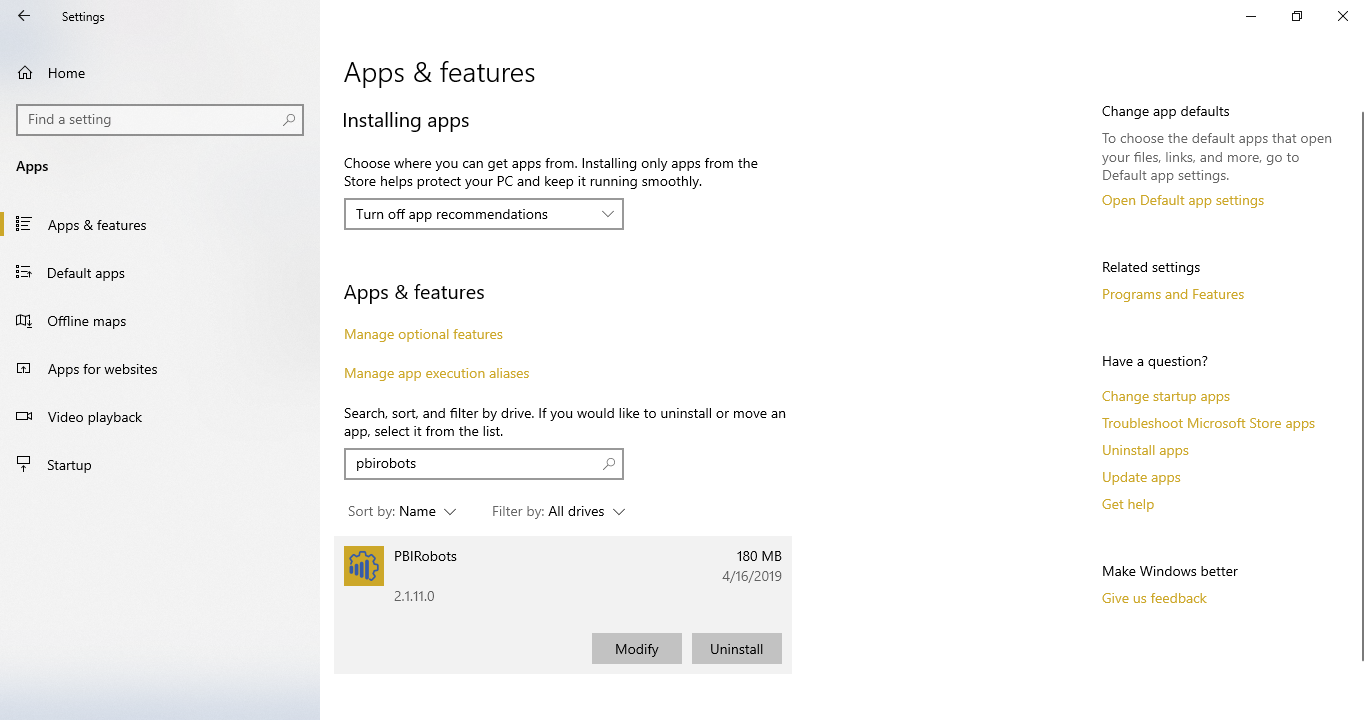
Task: Minimize the Settings window
Action: click(1251, 16)
